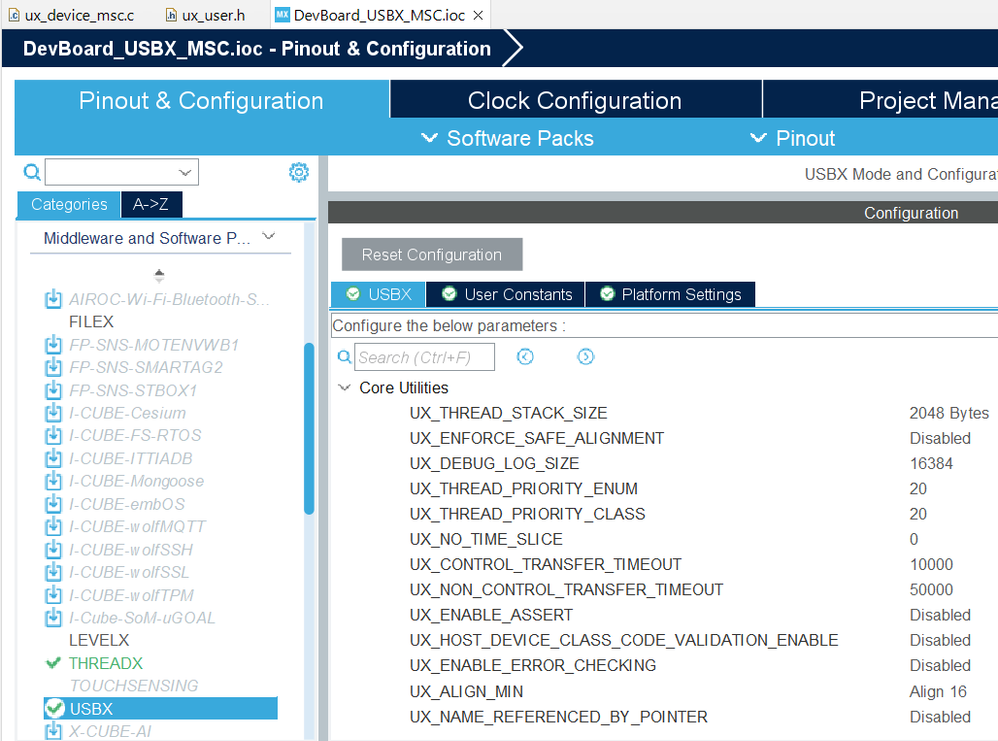Open the gear settings icon above categories
This screenshot has height=741, width=998.
[x=299, y=172]
